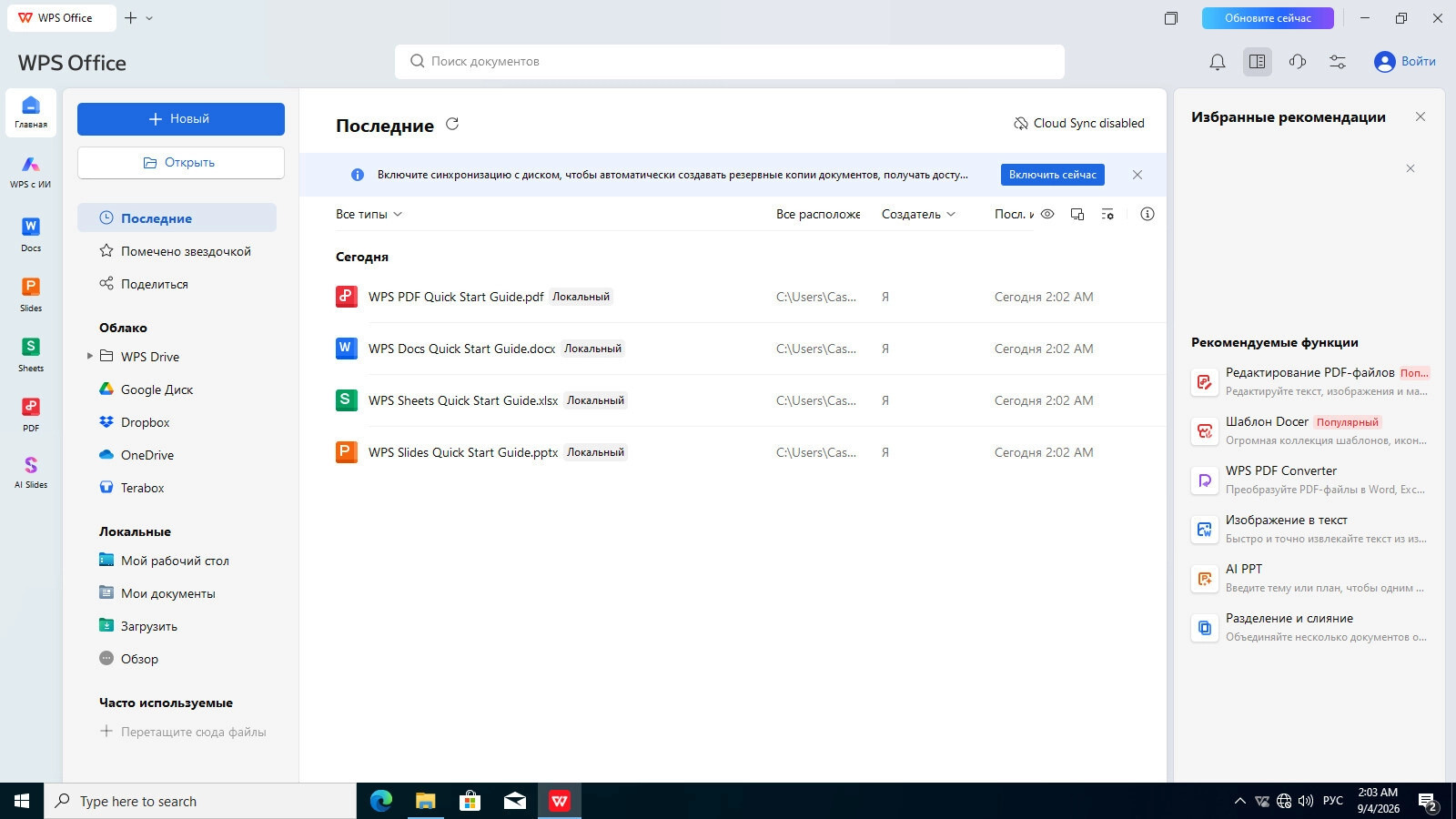Open the Создатель column dropdown
The image size is (1456, 819).
point(918,214)
